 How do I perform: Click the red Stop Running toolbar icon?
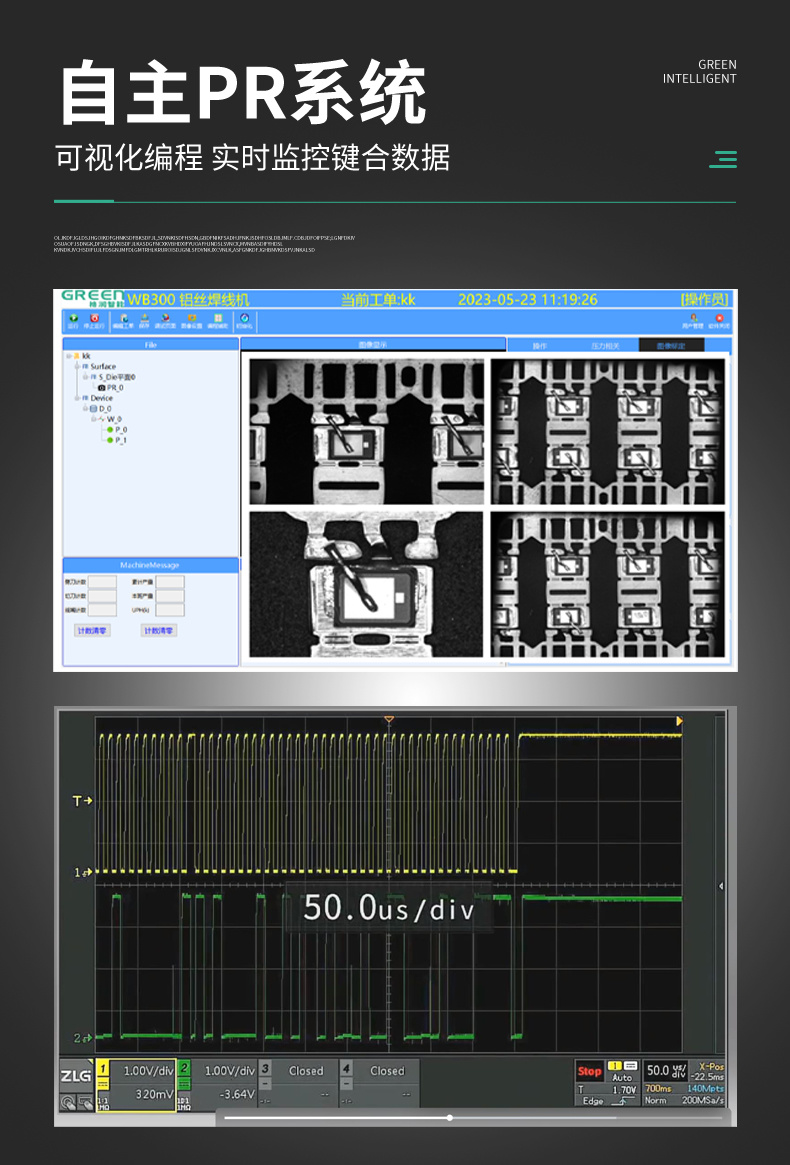[95, 319]
